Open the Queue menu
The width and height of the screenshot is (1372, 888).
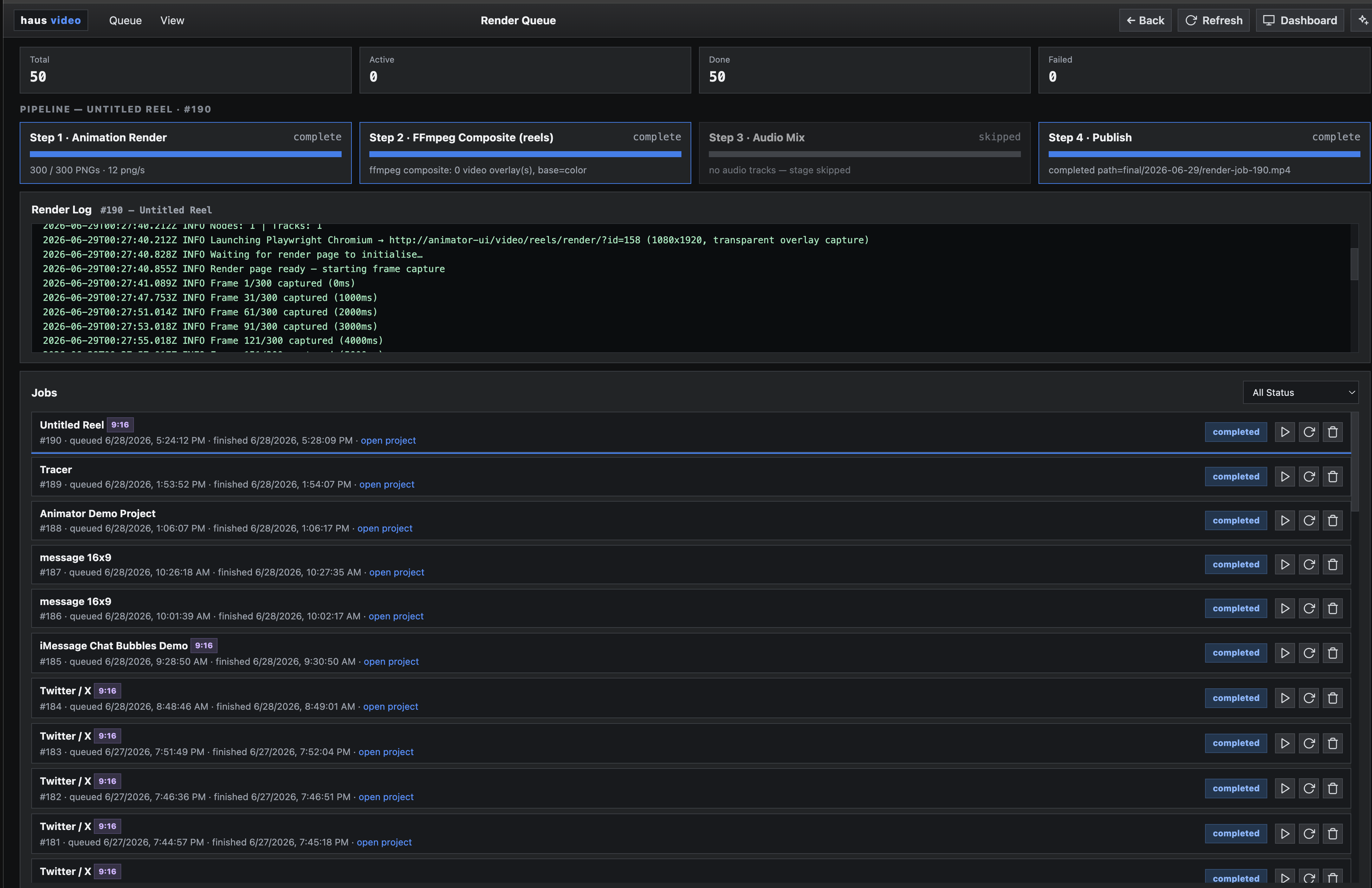pos(125,20)
